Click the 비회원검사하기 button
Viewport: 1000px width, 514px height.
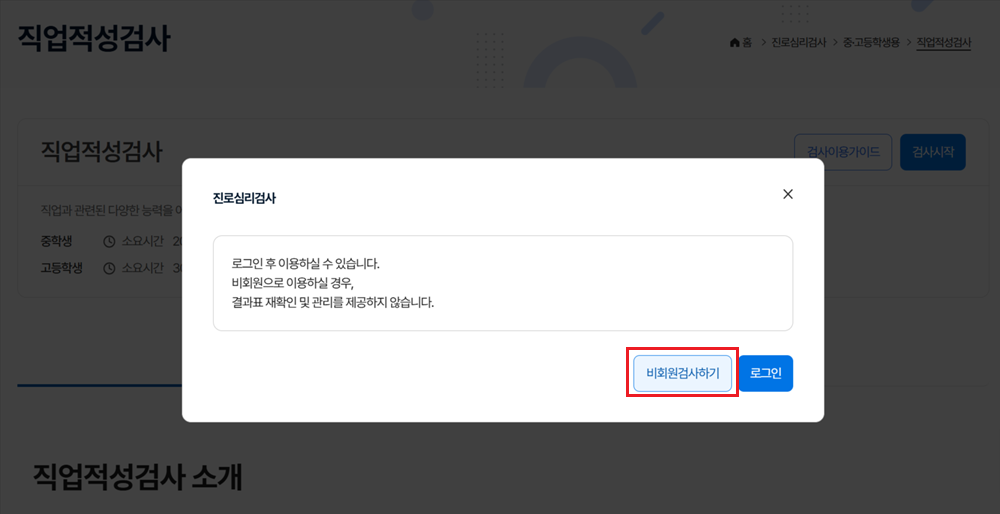point(682,373)
